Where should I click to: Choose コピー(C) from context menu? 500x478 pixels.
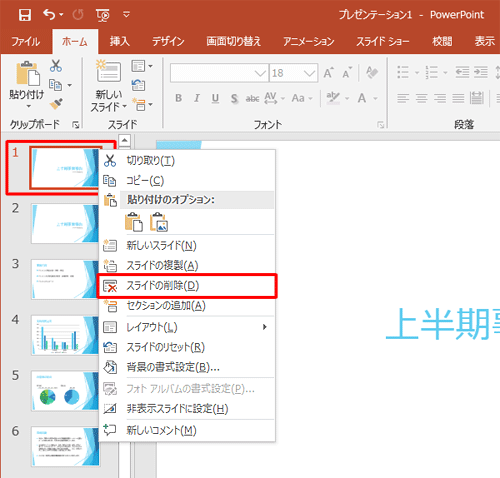click(x=187, y=181)
